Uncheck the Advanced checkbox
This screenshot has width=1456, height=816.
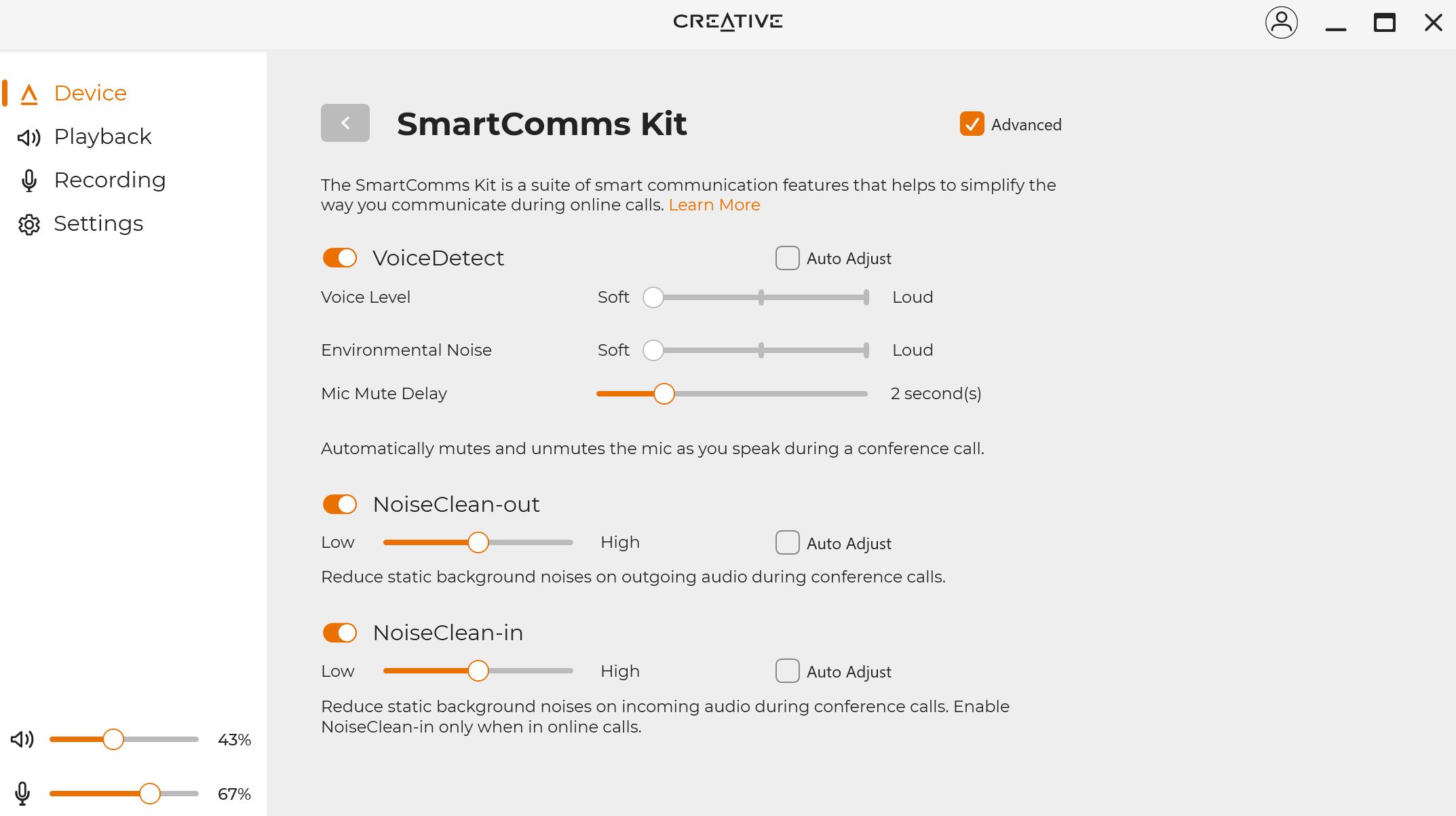coord(972,124)
